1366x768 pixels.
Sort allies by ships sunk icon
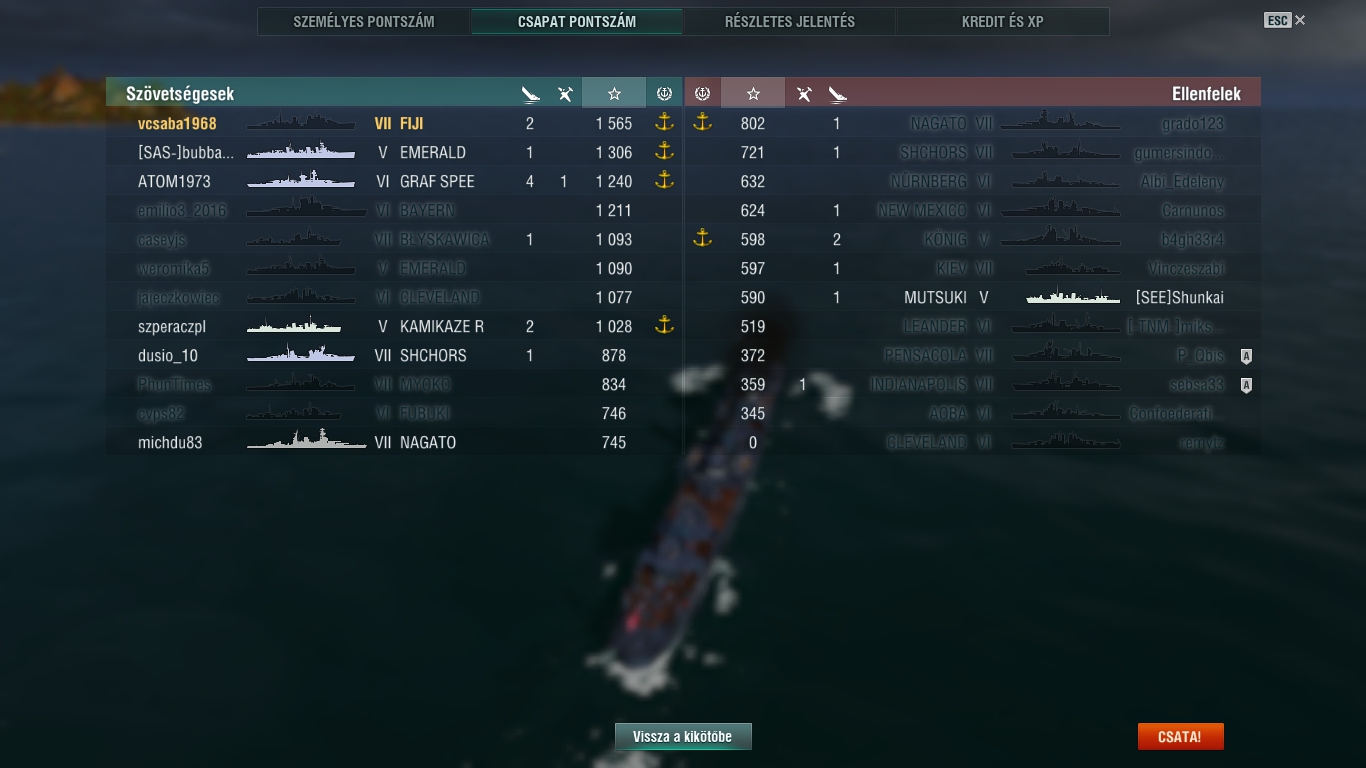coord(530,94)
